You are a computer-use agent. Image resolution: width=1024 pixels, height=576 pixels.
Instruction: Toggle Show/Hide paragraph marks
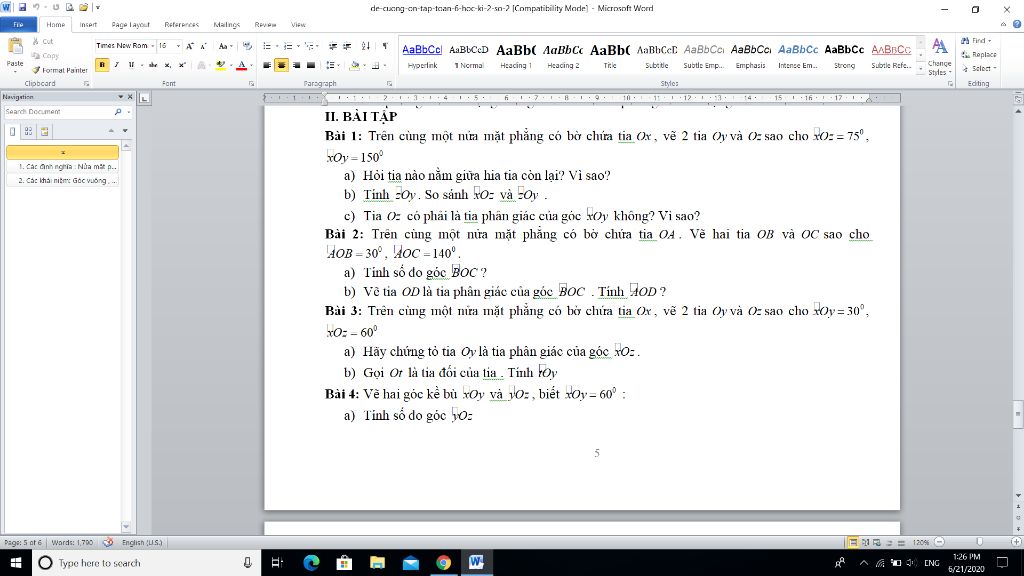pyautogui.click(x=385, y=46)
